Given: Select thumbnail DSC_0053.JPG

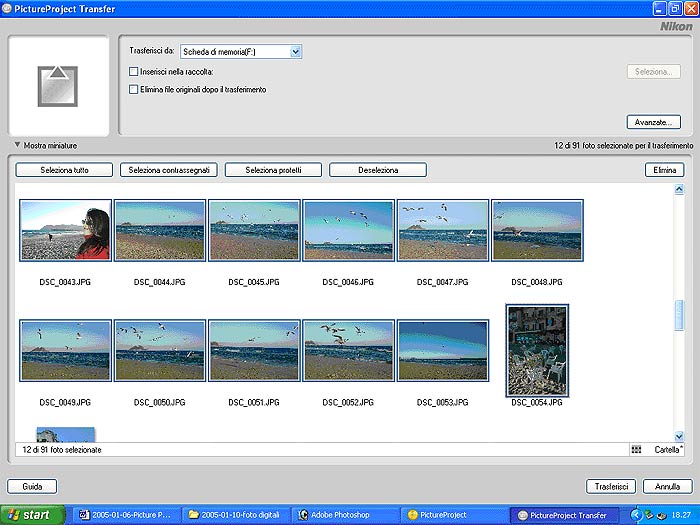Looking at the screenshot, I should pos(443,350).
